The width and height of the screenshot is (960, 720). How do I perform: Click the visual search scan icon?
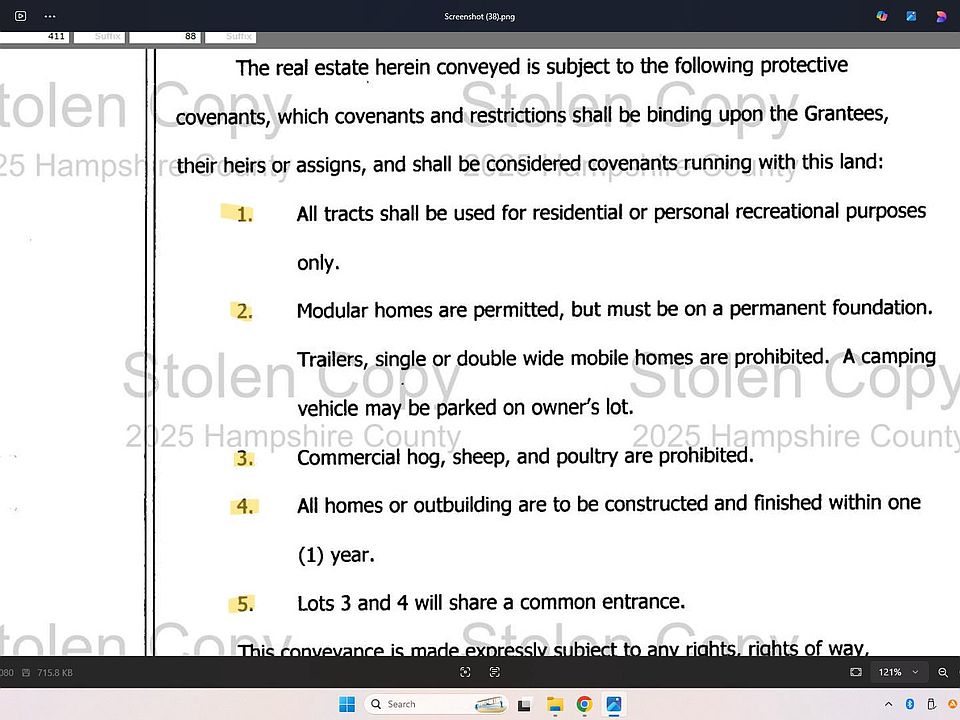click(x=465, y=673)
